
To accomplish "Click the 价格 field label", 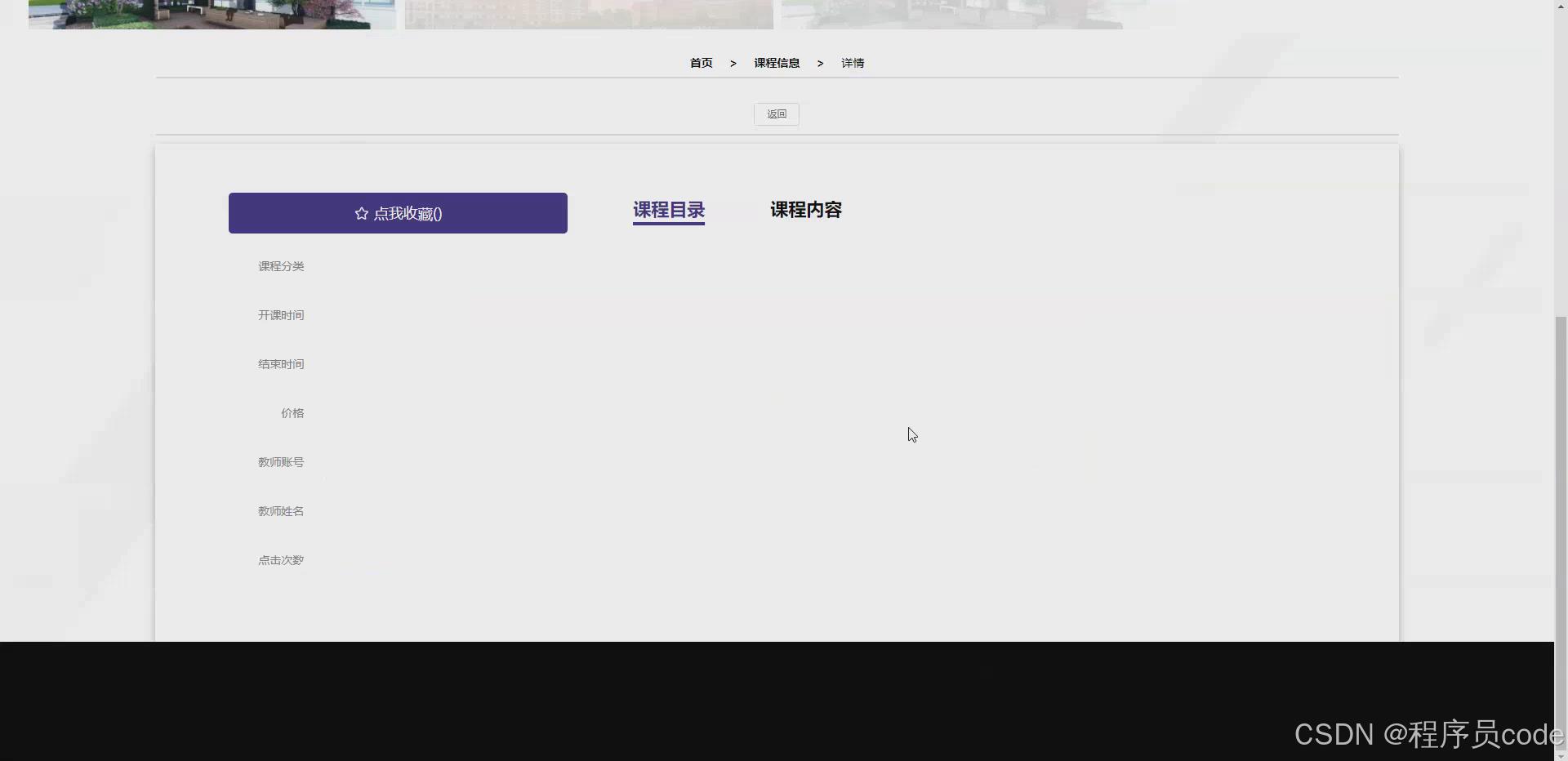I will (x=292, y=412).
